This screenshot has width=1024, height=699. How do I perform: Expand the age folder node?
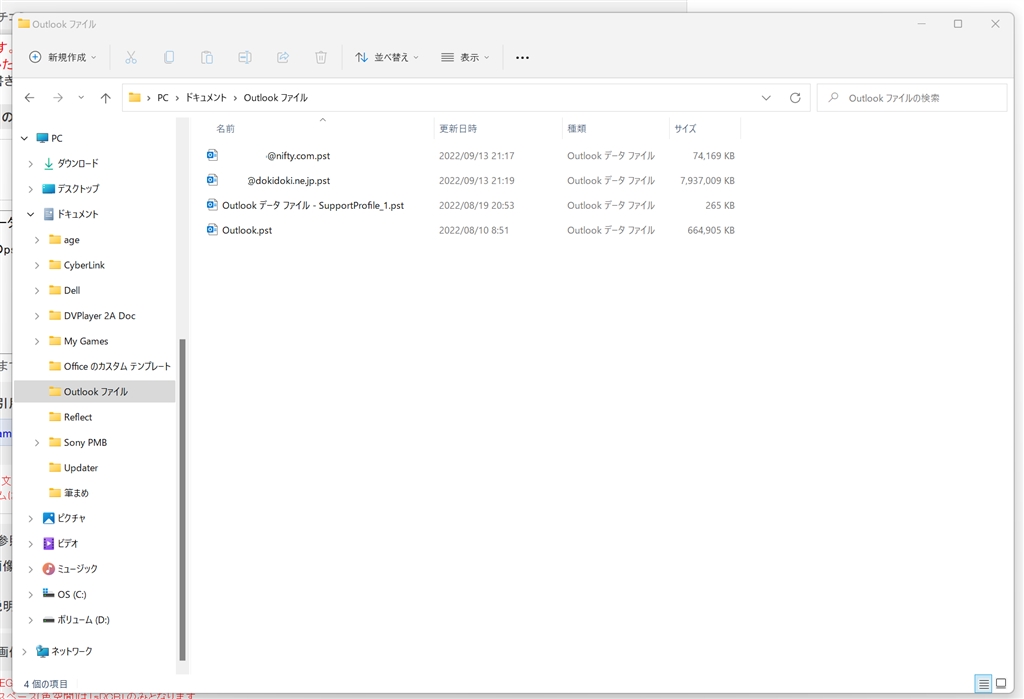[x=37, y=240]
